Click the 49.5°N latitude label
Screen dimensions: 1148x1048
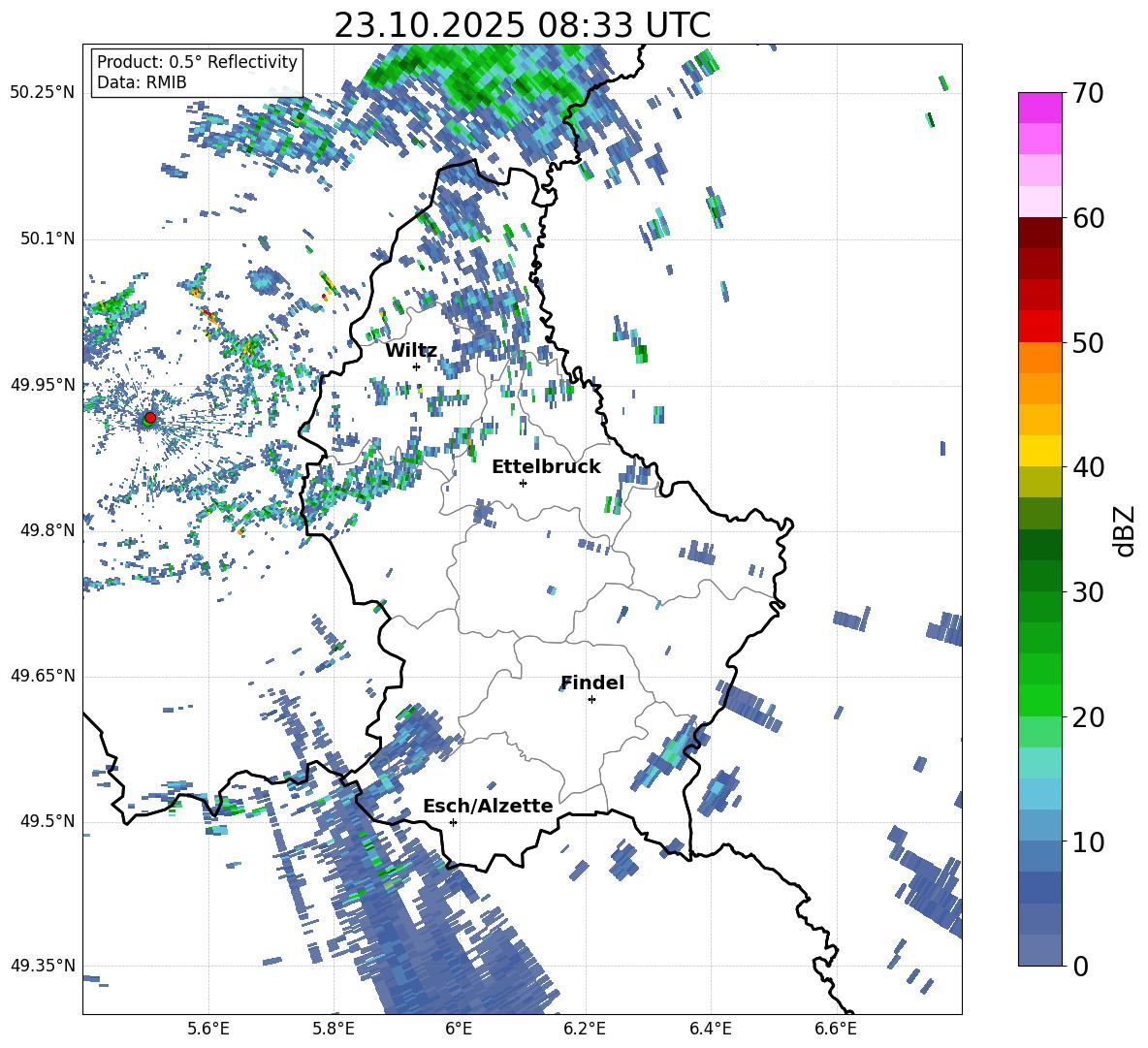(47, 821)
